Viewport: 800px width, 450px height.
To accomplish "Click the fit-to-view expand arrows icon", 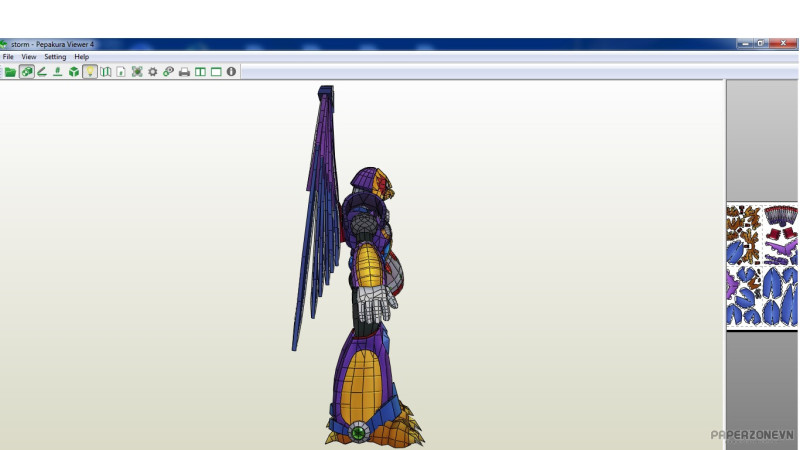I will click(x=137, y=72).
